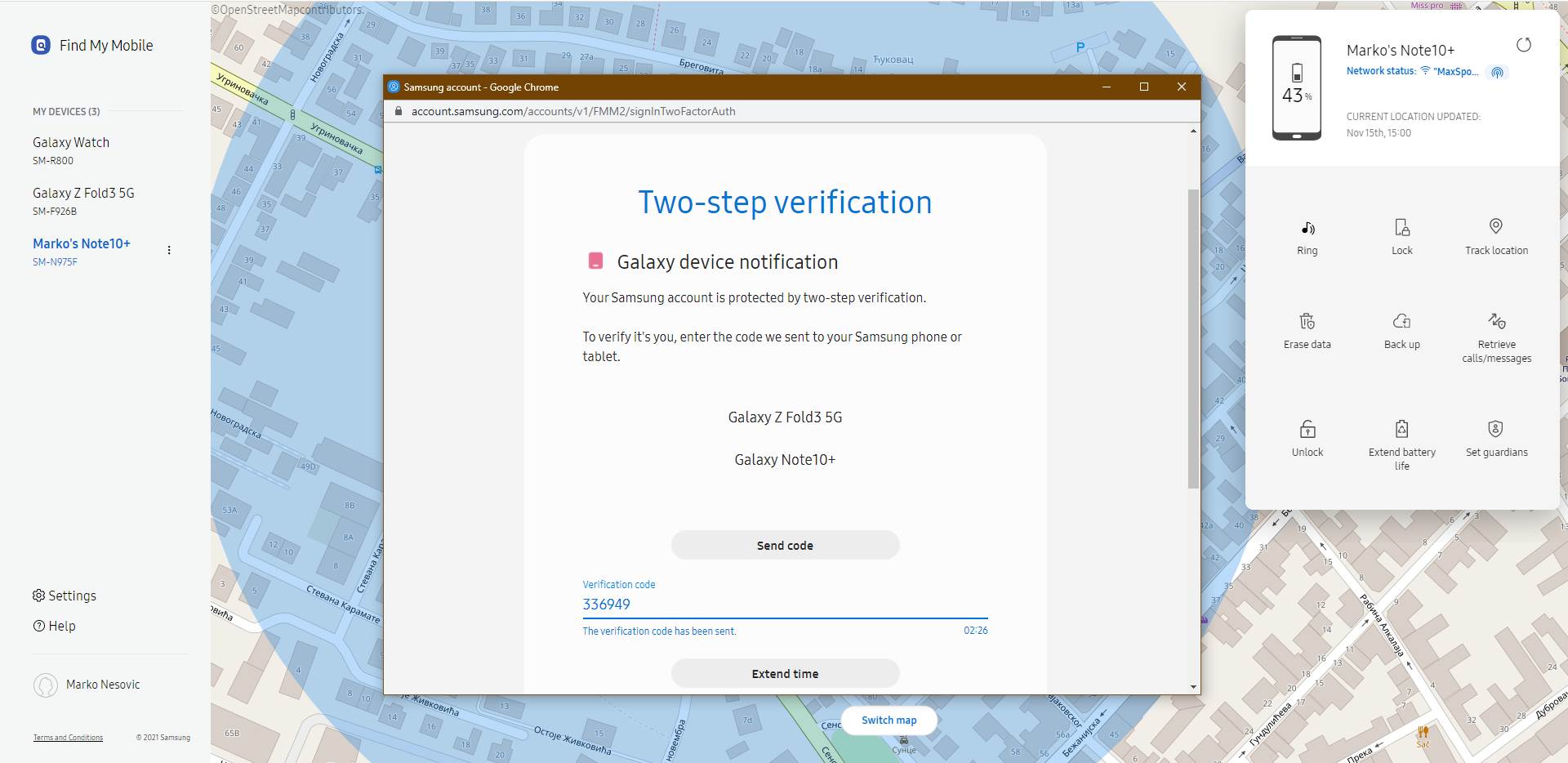Viewport: 1568px width, 763px height.
Task: Select the Erase data icon
Action: pos(1307,331)
